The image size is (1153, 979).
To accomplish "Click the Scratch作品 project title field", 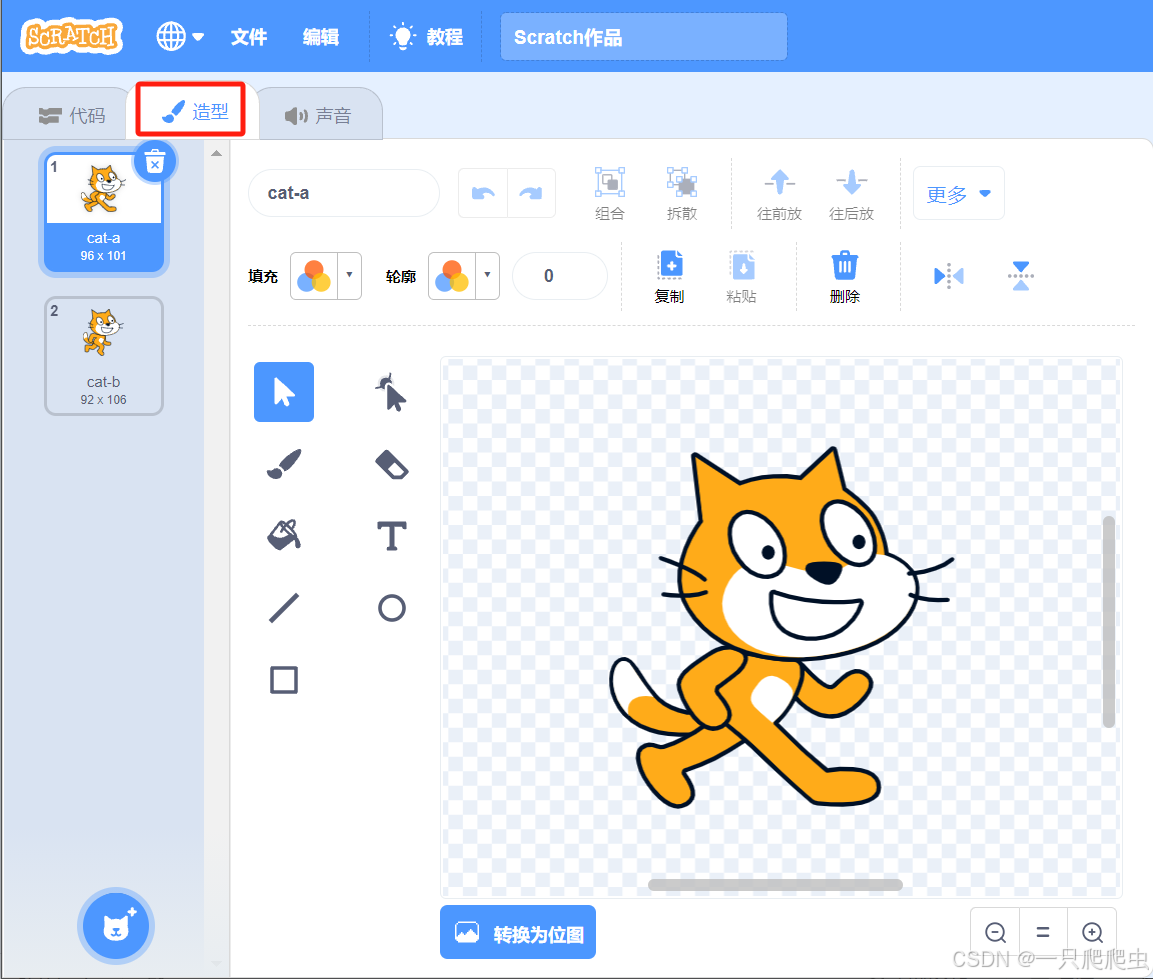I will [x=643, y=37].
